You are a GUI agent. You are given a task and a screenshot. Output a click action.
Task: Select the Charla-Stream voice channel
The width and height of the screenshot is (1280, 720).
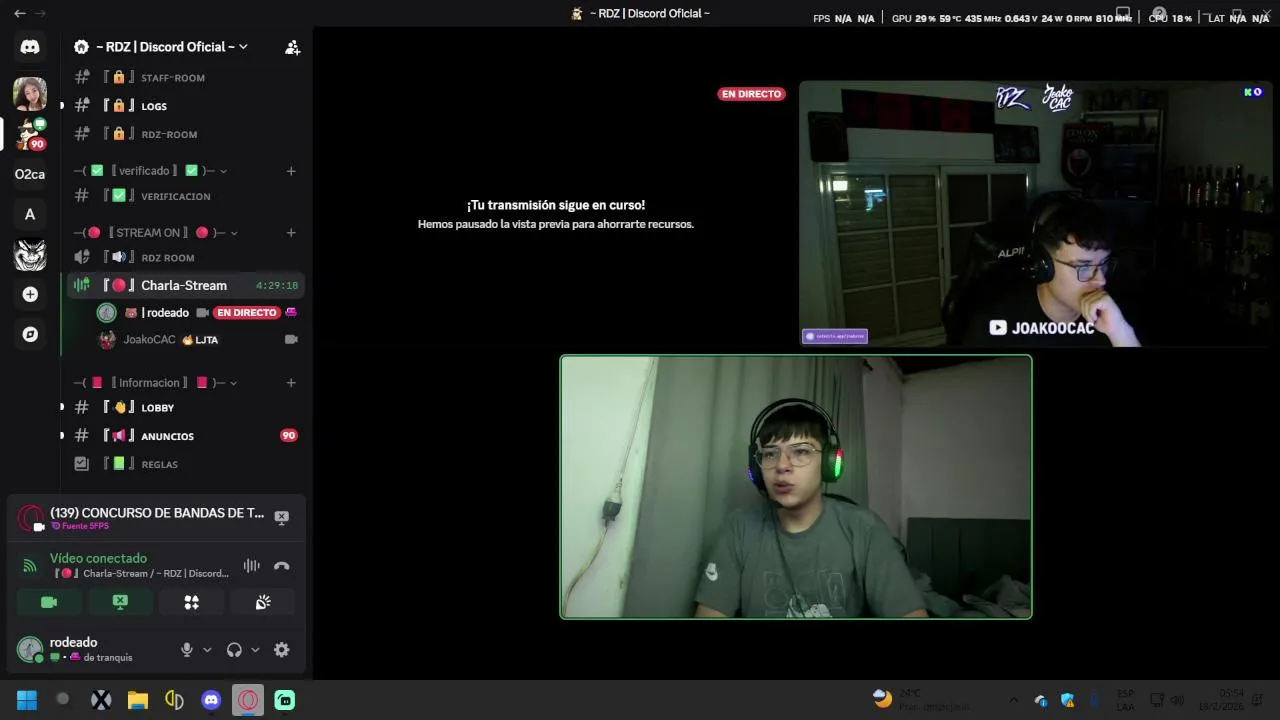point(184,285)
